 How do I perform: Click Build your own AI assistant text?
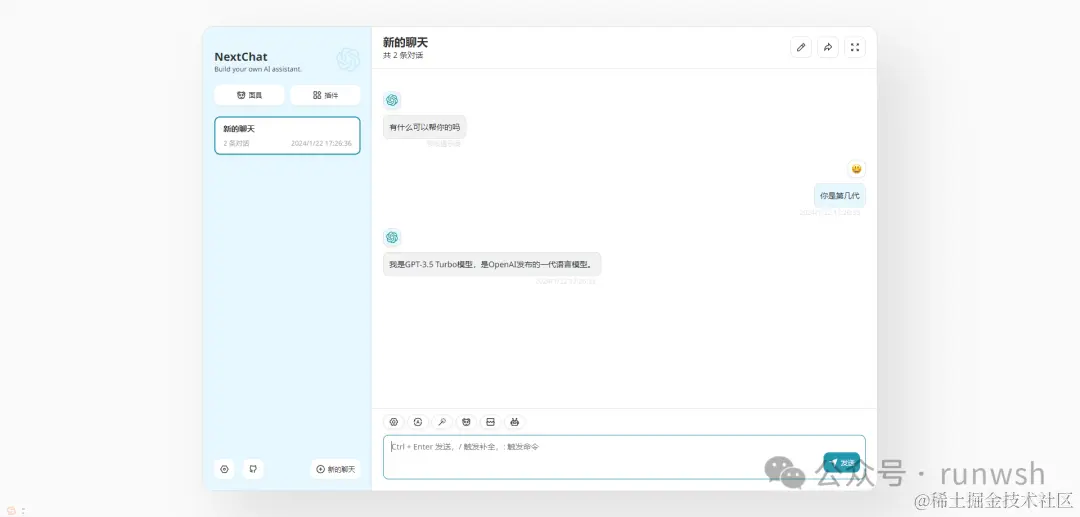(x=258, y=70)
